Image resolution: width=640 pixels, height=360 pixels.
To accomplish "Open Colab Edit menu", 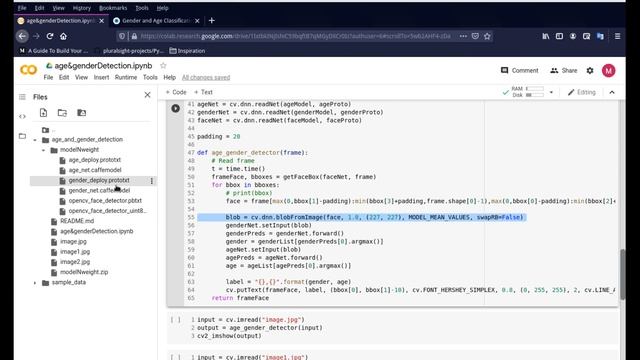I will pos(64,78).
